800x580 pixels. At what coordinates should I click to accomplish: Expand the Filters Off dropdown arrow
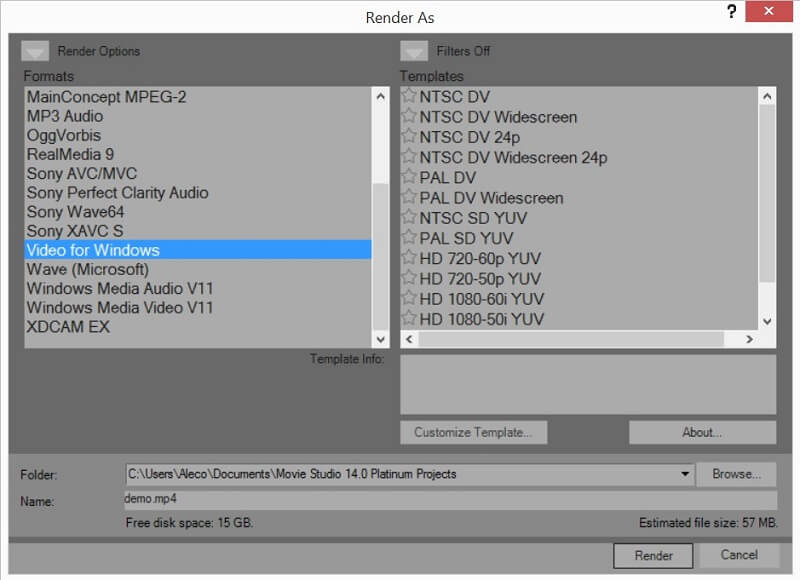pos(414,51)
